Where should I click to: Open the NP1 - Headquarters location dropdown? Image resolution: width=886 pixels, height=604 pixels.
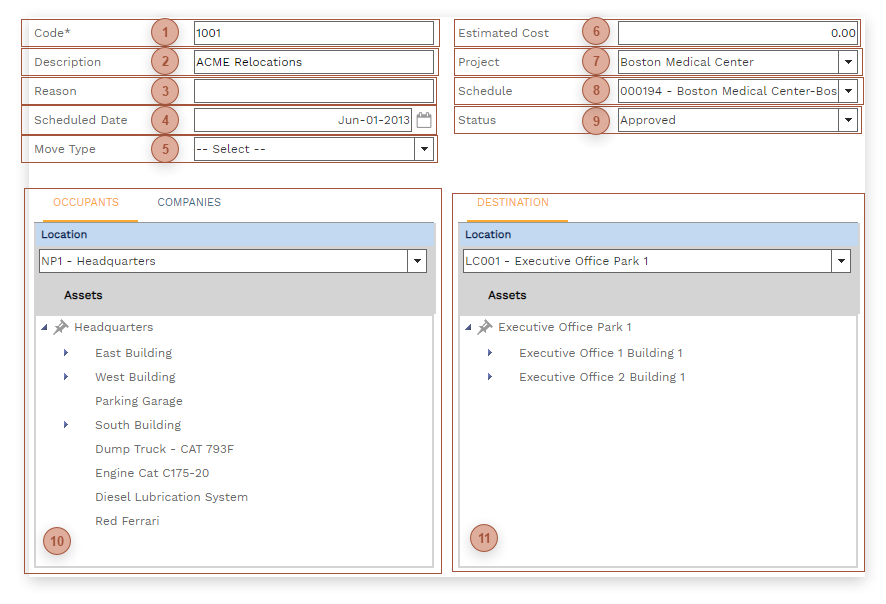417,261
